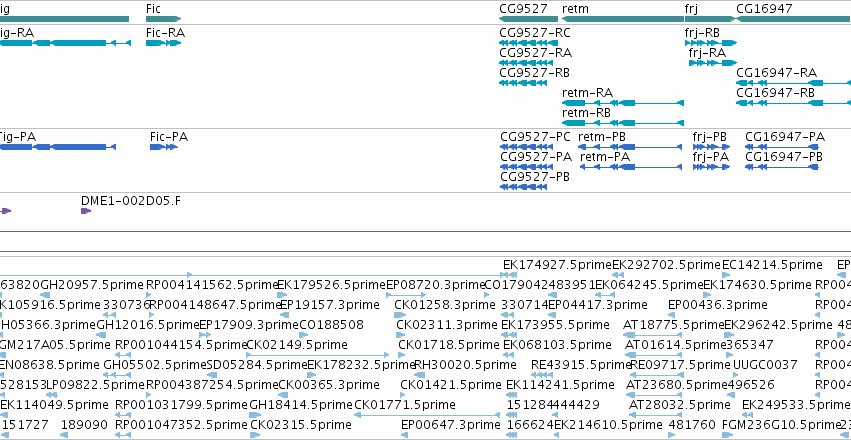Select the UUGC0037 EST label
This screenshot has width=851, height=440.
[x=765, y=365]
